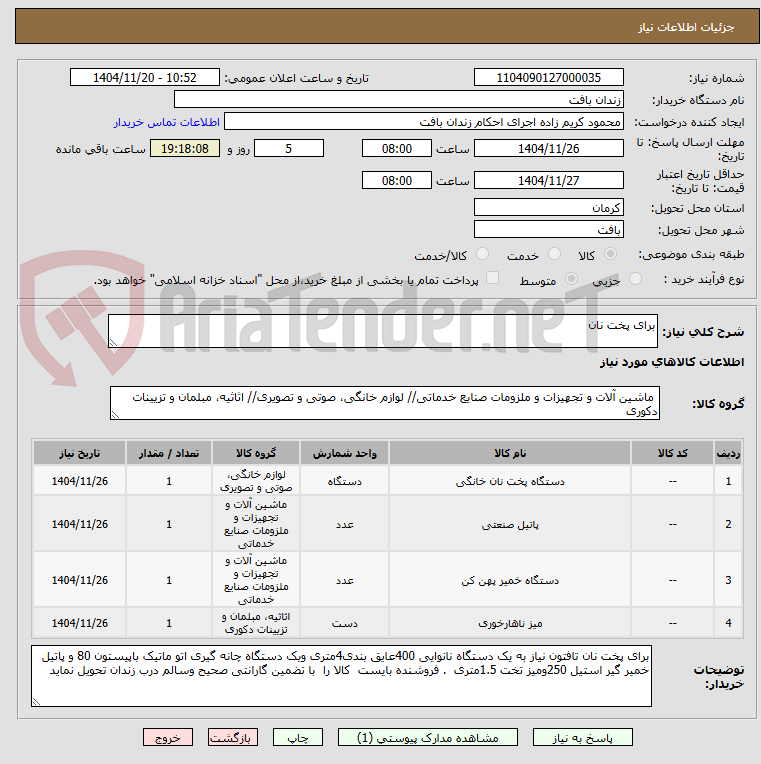The image size is (761, 764).
Task: Click the نام دستگاه خریدار field زندان بافت
Action: pyautogui.click(x=399, y=100)
